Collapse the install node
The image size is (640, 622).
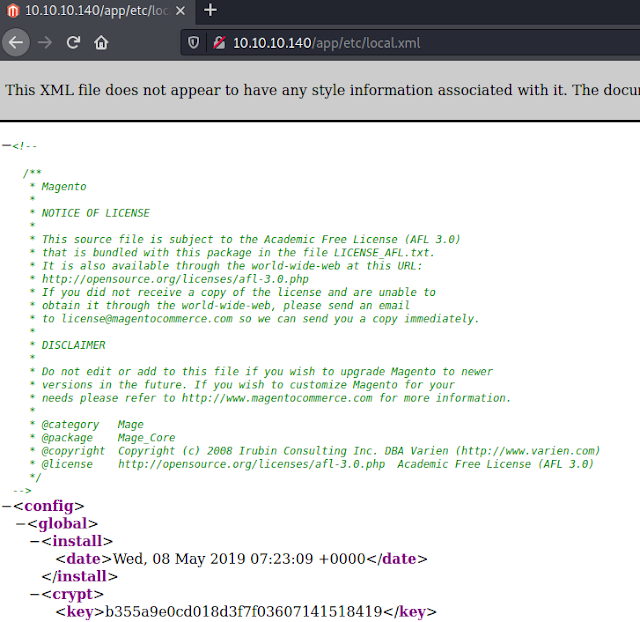point(35,541)
